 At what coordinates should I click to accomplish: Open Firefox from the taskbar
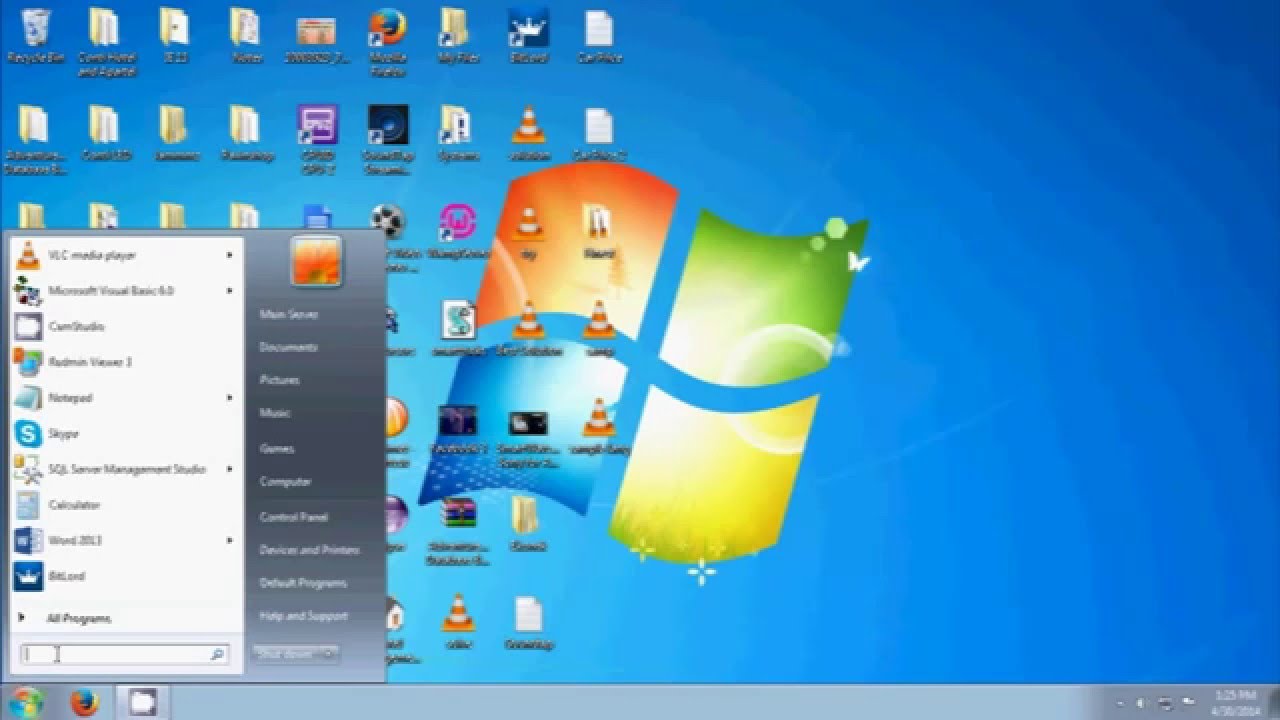pyautogui.click(x=85, y=703)
